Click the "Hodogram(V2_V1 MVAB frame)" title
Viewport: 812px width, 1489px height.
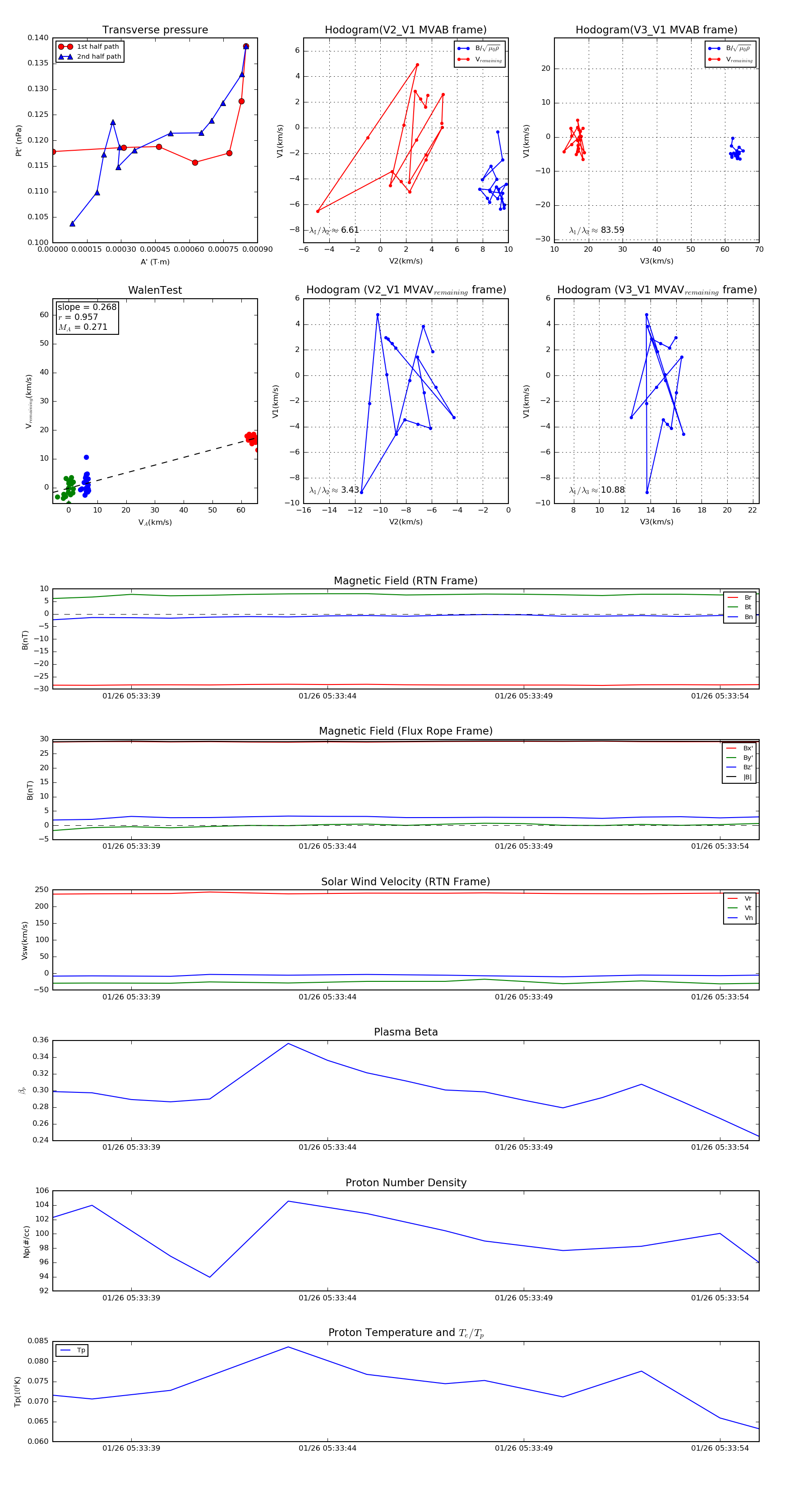click(x=406, y=30)
